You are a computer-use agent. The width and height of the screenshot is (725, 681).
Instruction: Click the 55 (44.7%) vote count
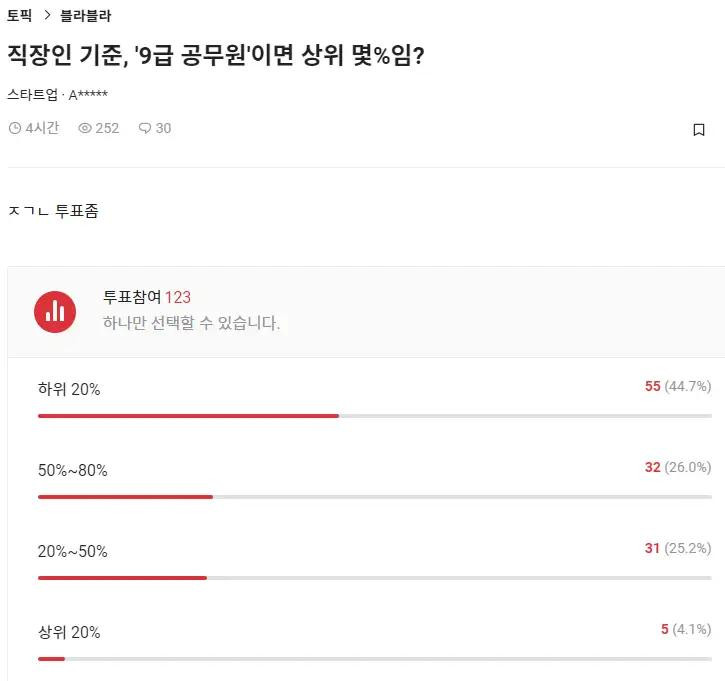click(x=677, y=386)
